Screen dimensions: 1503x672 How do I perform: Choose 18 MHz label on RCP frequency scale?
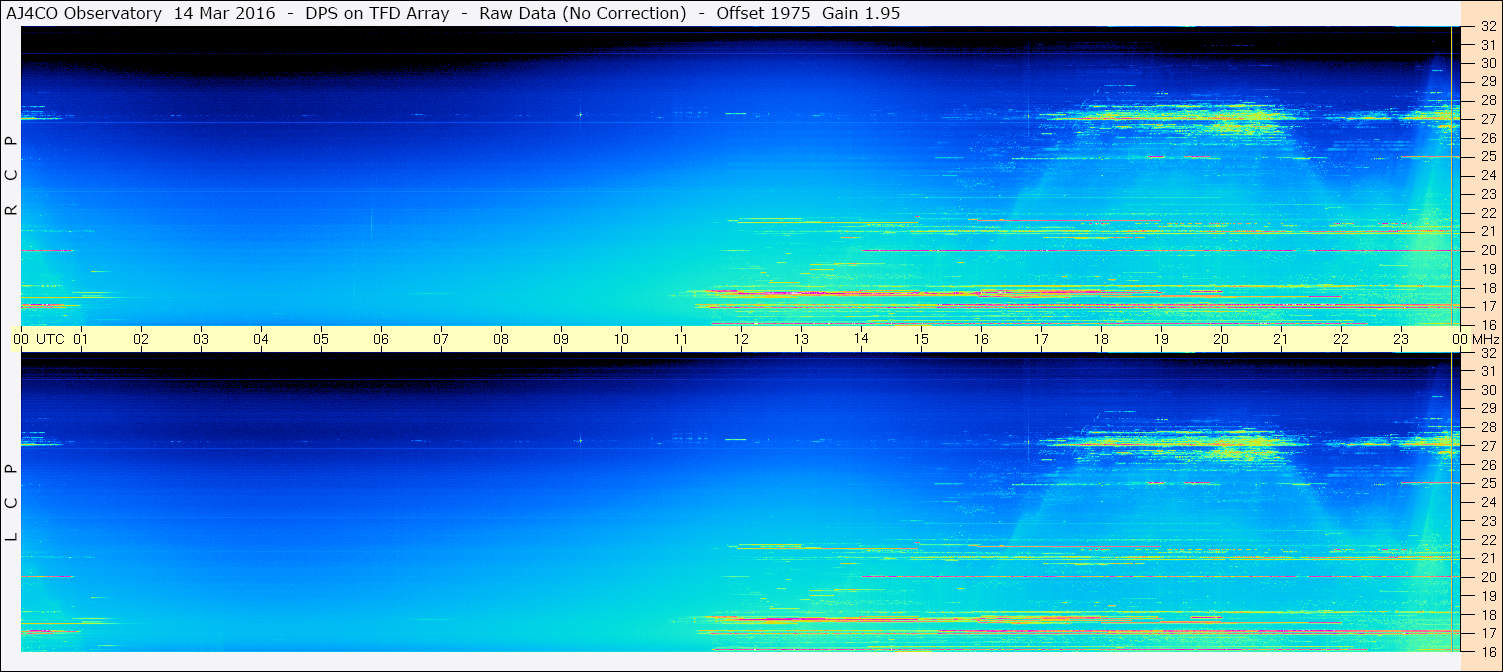pyautogui.click(x=1488, y=288)
